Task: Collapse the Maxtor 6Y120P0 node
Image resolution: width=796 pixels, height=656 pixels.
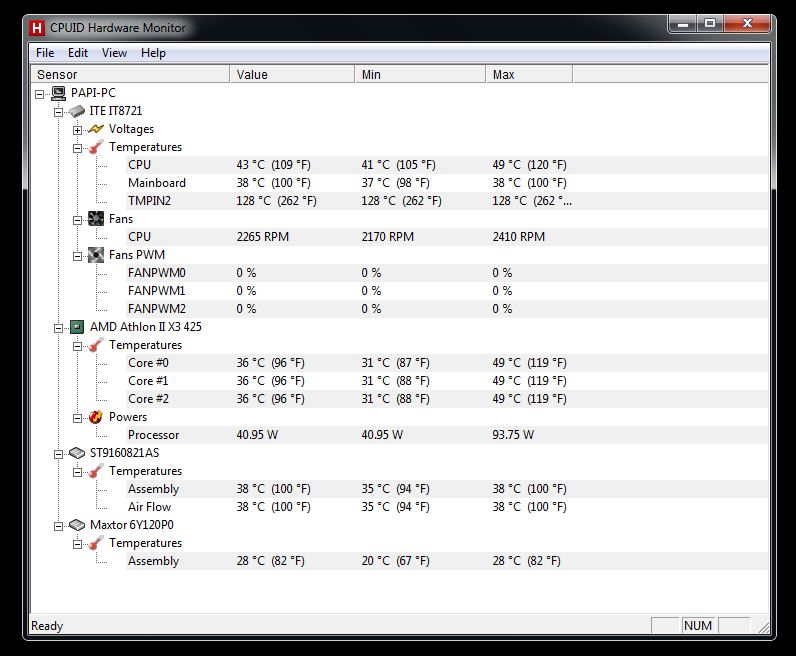Action: click(58, 526)
